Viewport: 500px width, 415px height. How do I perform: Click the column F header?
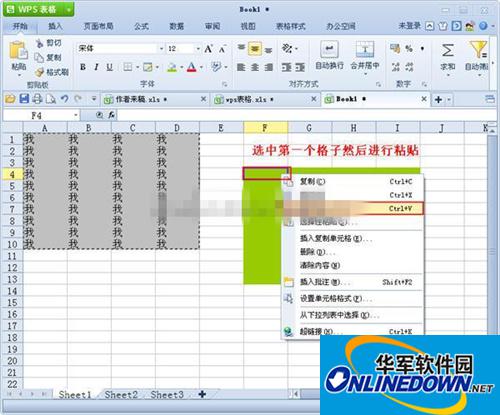tap(266, 128)
